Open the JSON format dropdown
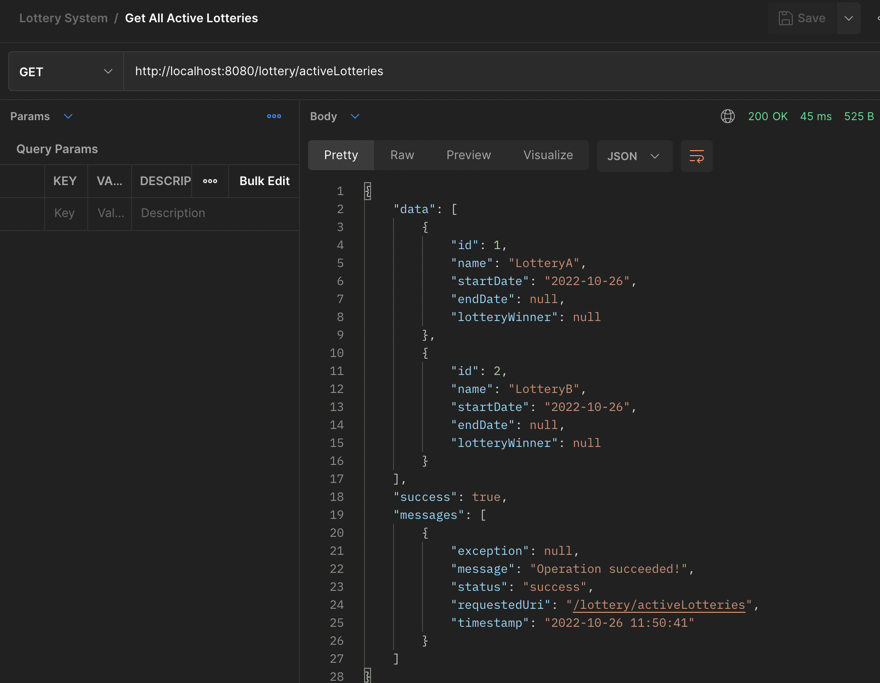880x683 pixels. pos(634,156)
